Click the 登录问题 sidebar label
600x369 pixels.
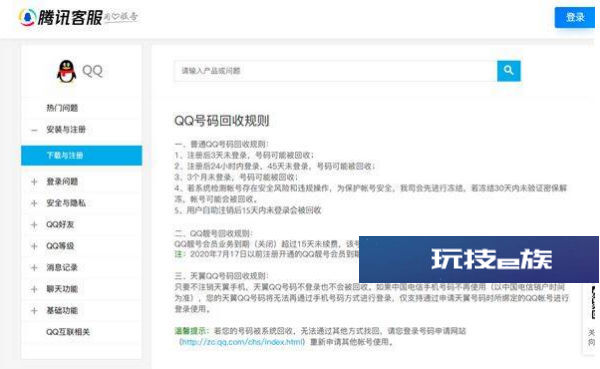(x=62, y=181)
